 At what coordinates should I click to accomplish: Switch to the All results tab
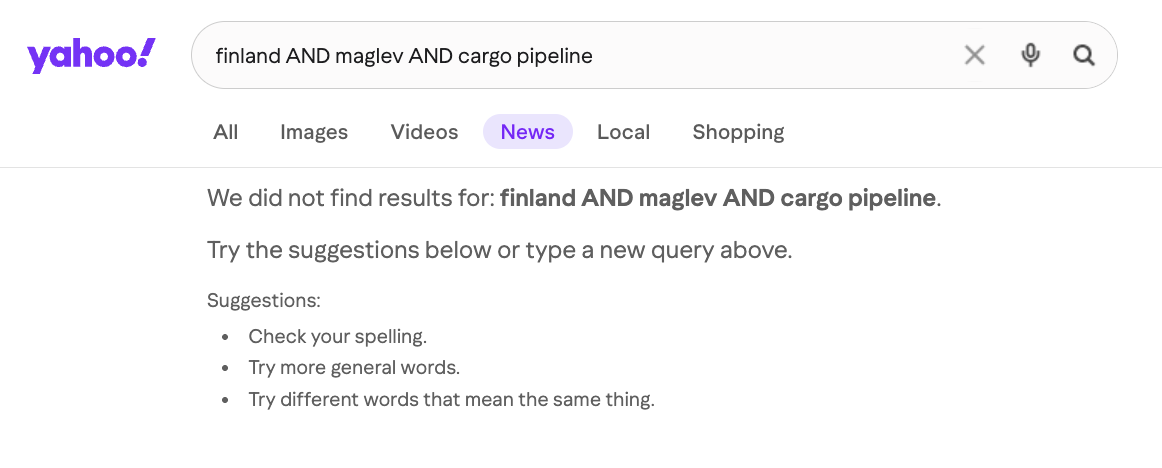point(226,132)
